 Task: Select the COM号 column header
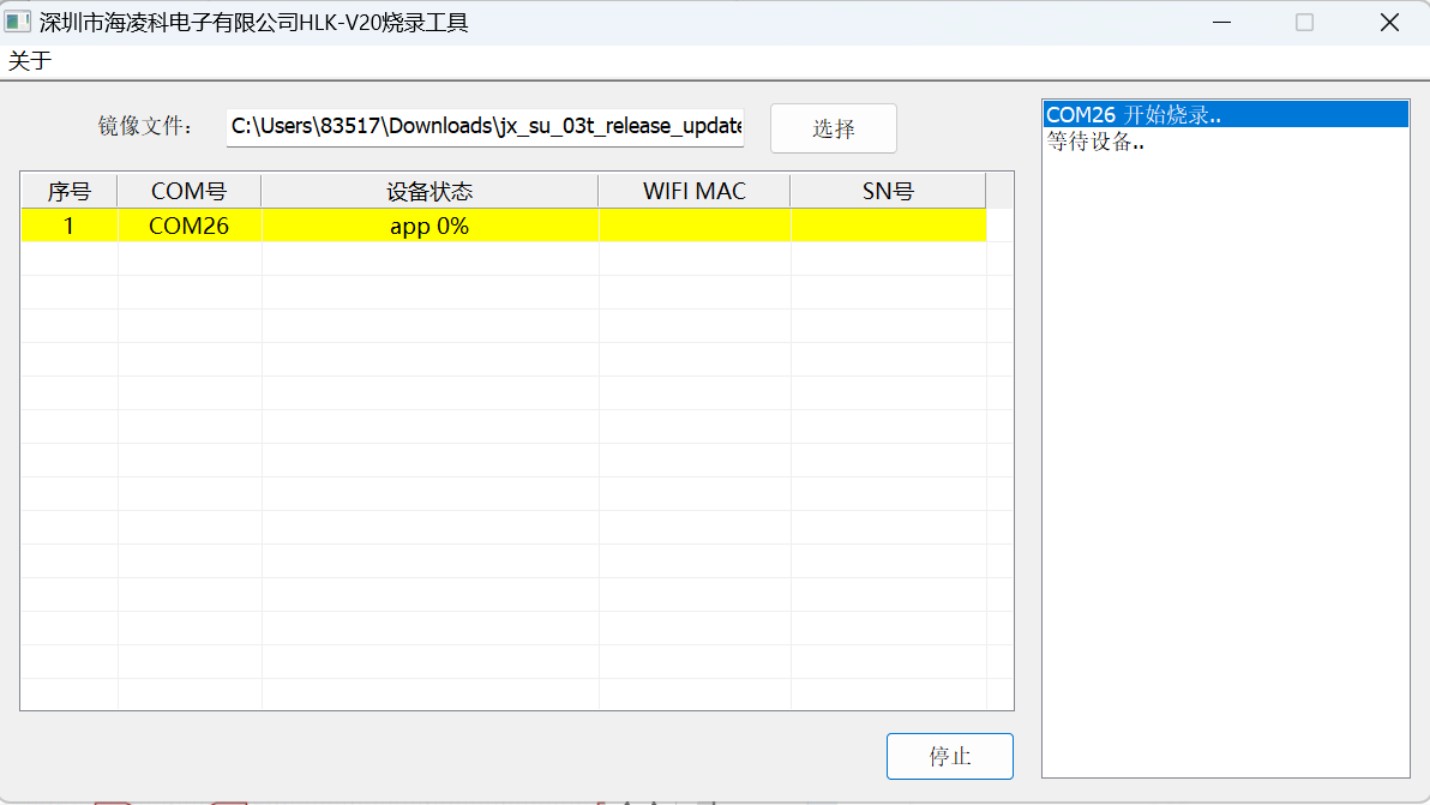point(189,191)
